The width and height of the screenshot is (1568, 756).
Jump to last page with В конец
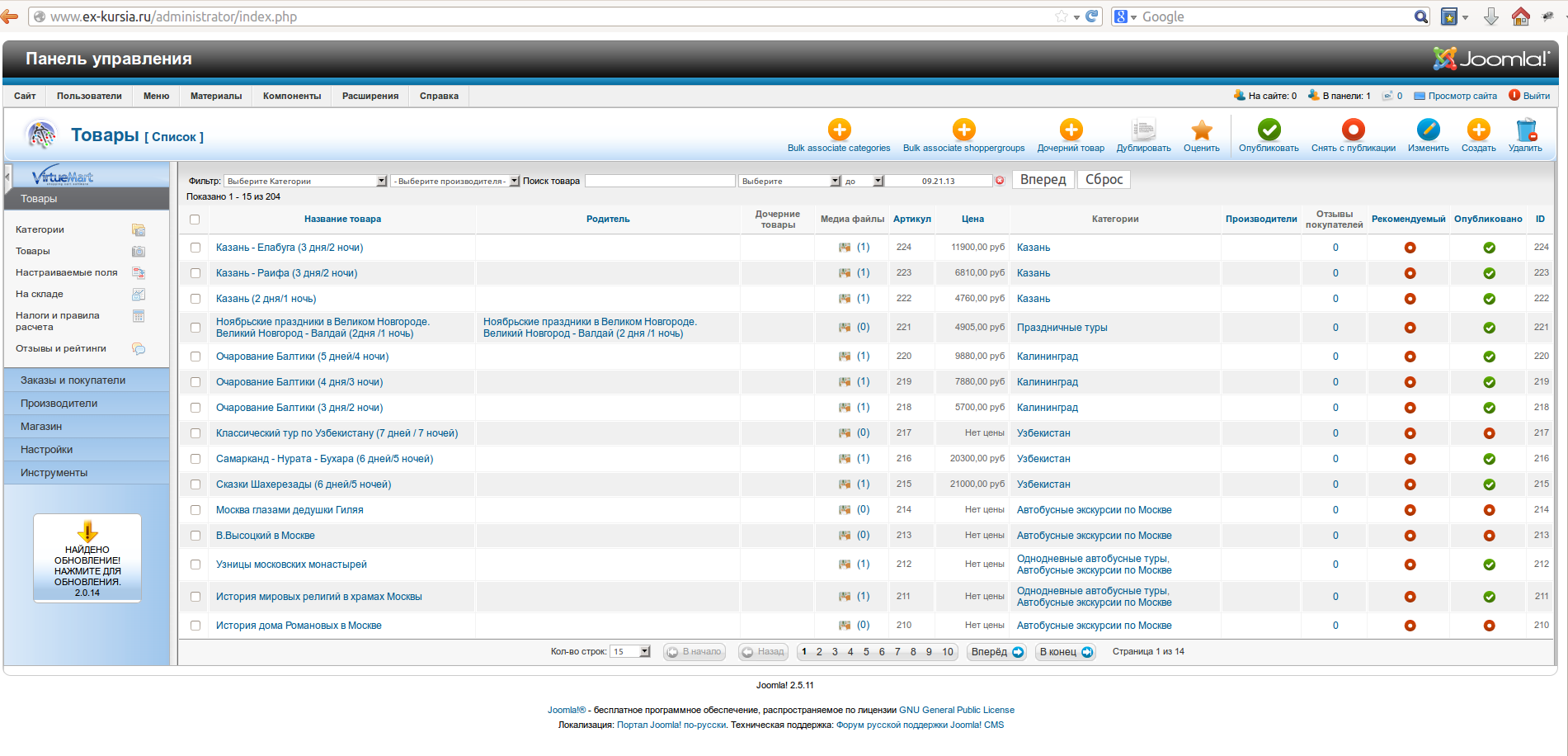1066,652
